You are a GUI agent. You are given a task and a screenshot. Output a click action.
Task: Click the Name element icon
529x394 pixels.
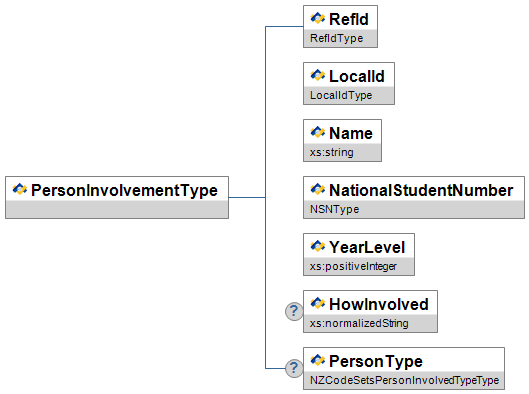[317, 132]
